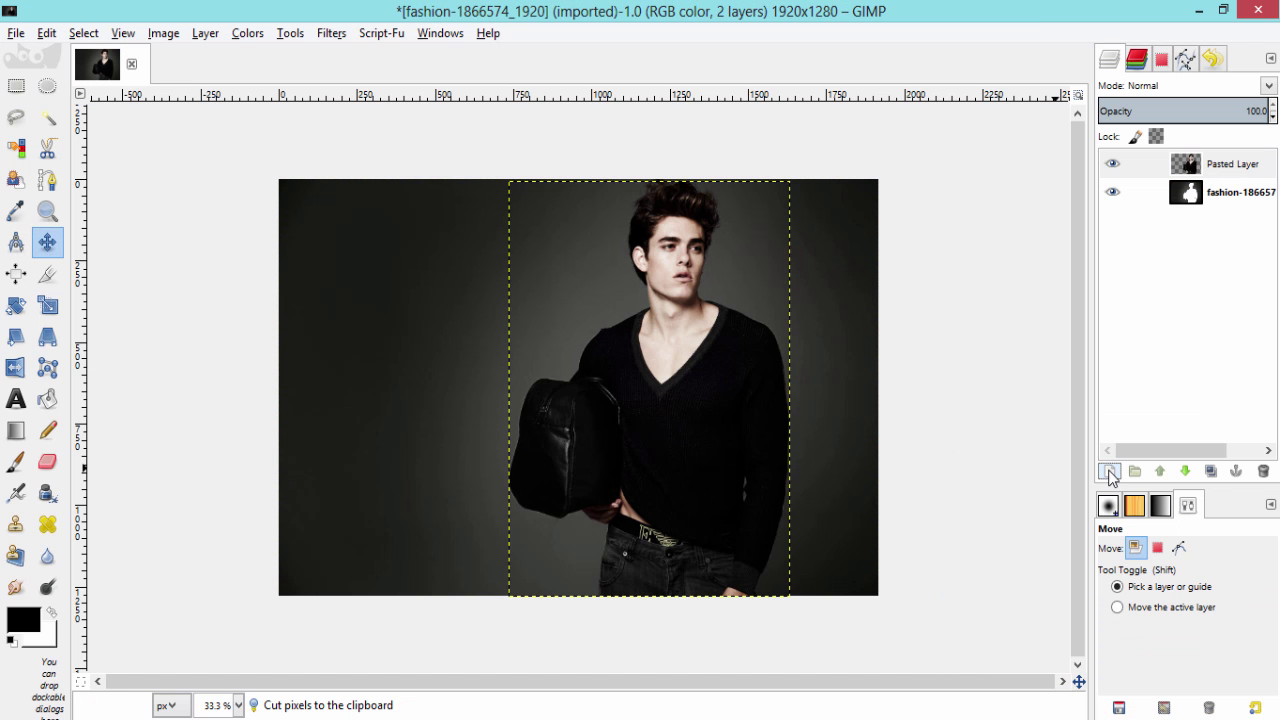The image size is (1280, 720).
Task: Select the Rectangle Select tool
Action: pyautogui.click(x=16, y=86)
